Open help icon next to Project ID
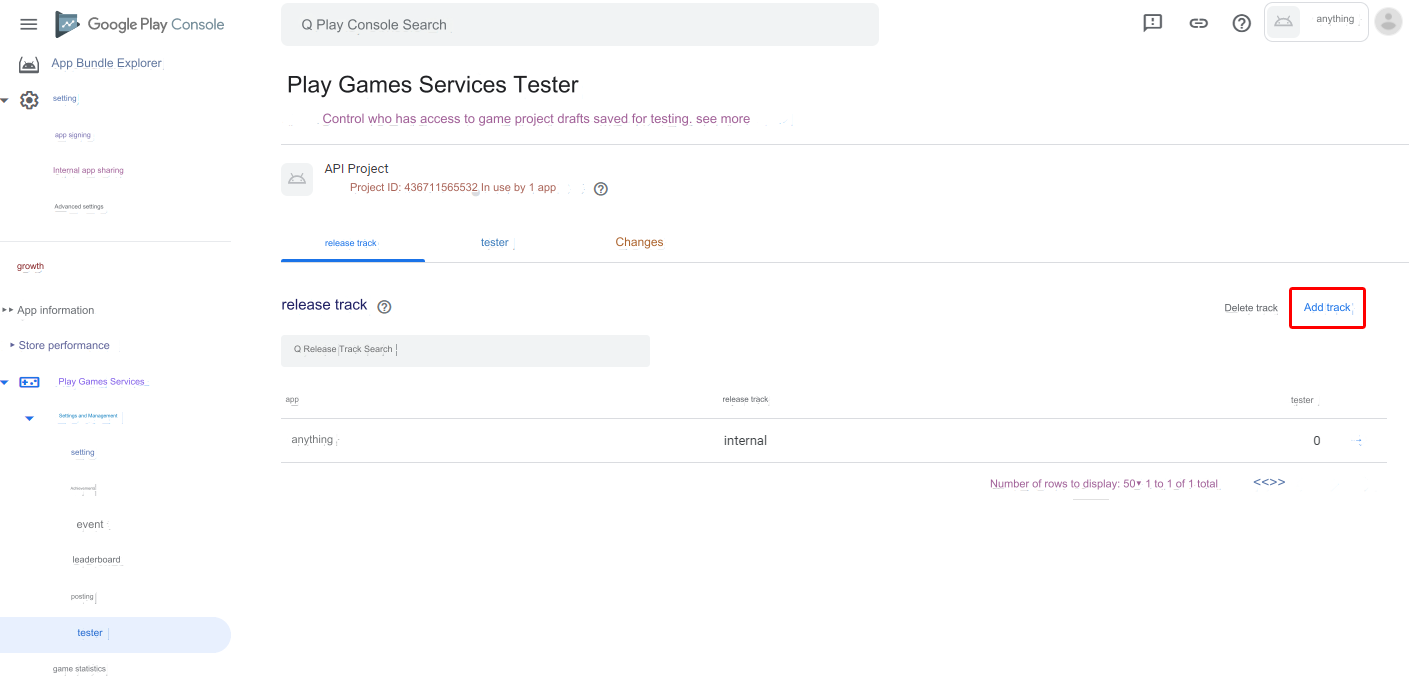The height and width of the screenshot is (700, 1412). pos(601,189)
